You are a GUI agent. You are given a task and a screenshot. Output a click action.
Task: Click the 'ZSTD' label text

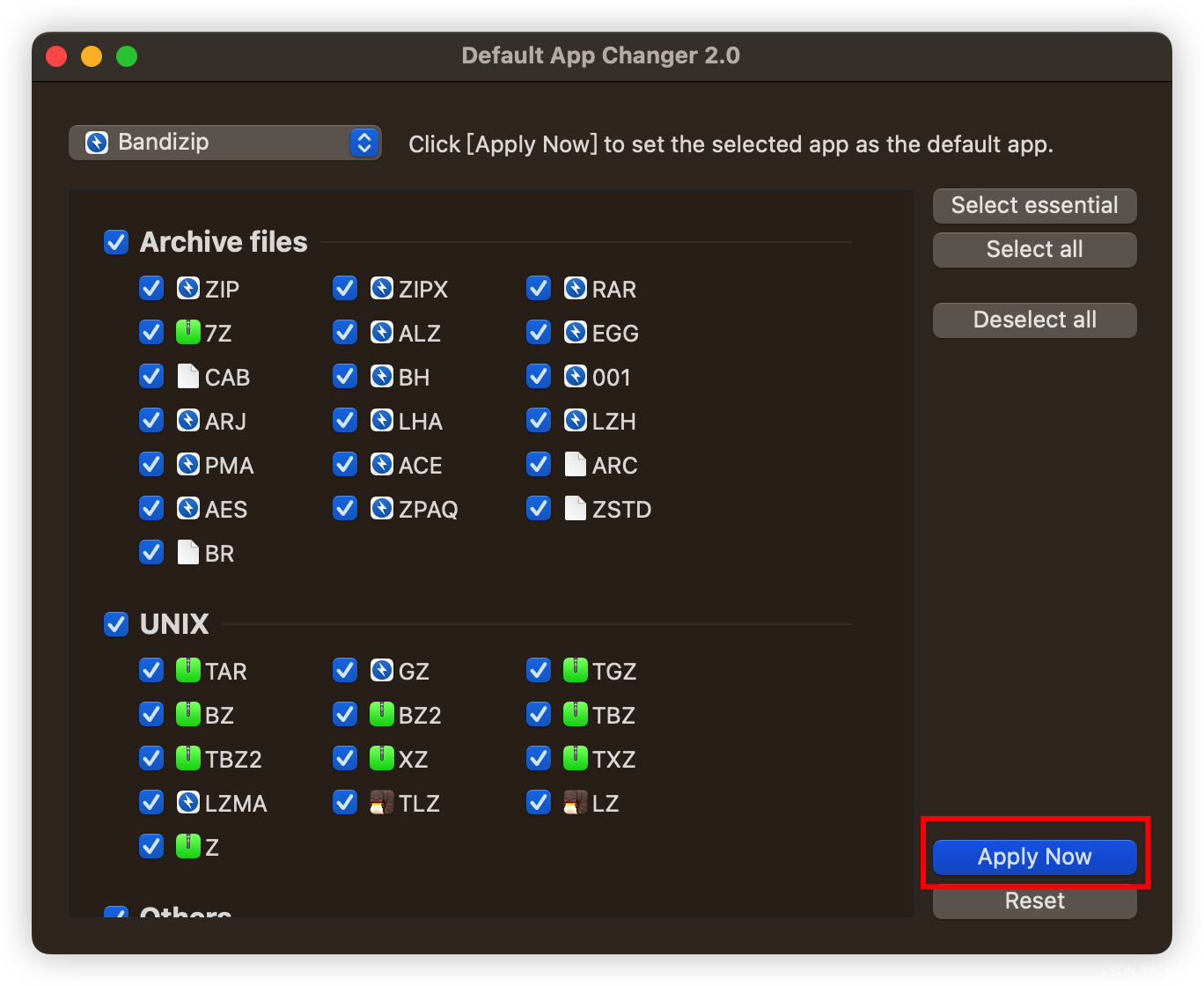pos(621,510)
